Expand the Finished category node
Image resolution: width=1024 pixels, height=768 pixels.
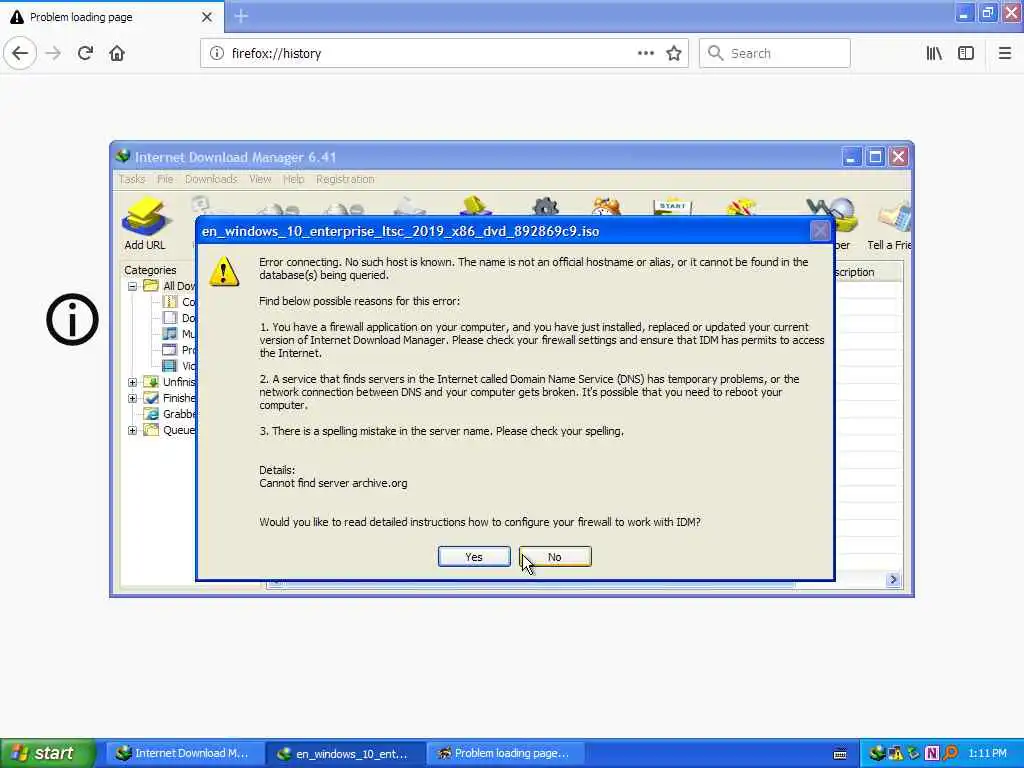(x=132, y=398)
